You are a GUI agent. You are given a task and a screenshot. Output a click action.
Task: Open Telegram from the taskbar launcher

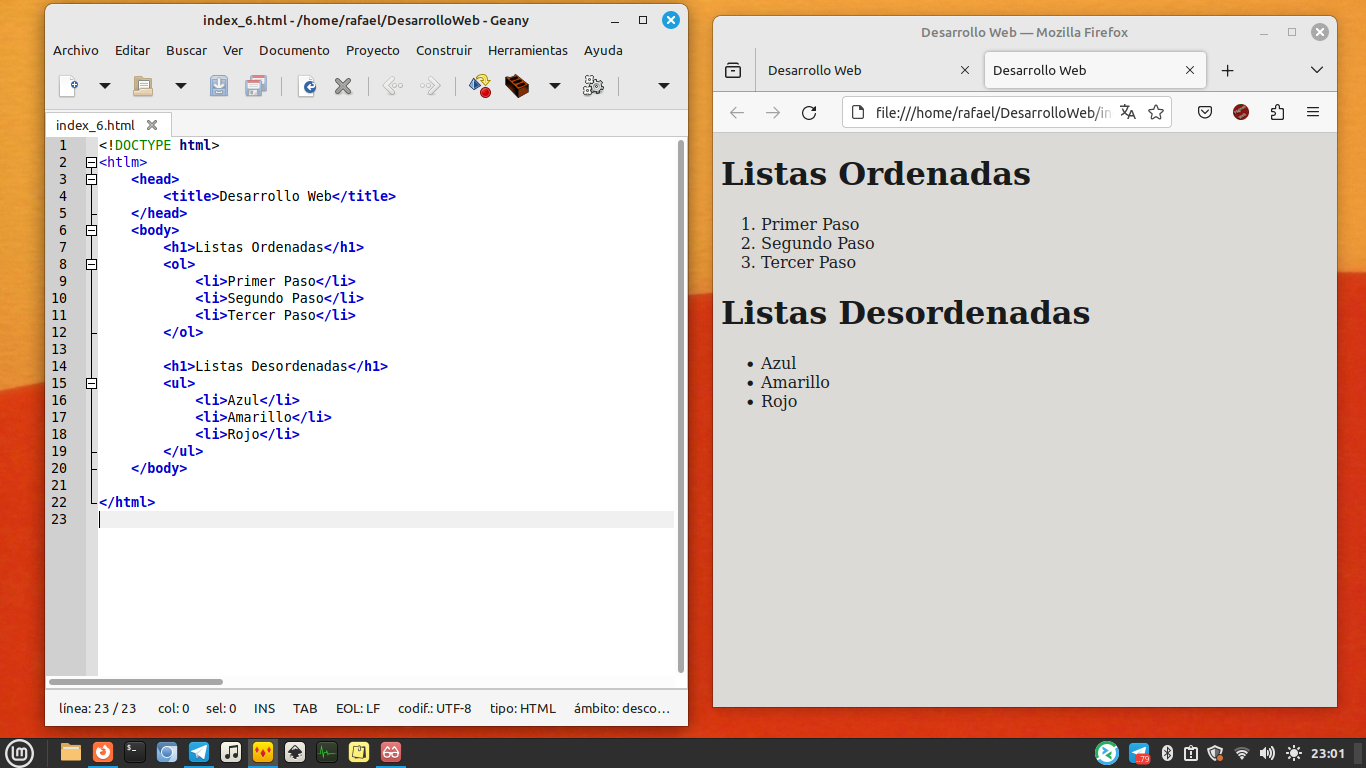coord(199,752)
